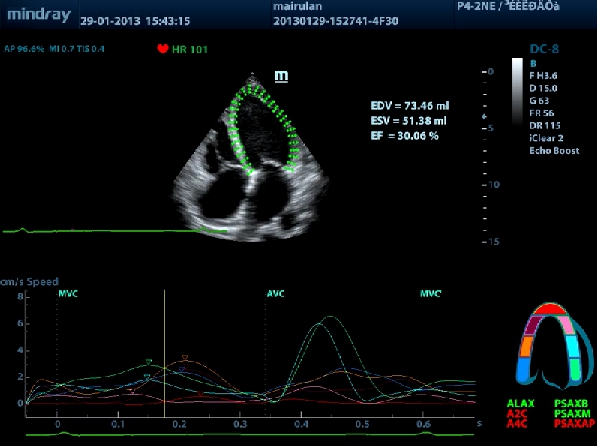Click the grayscale map bar
Viewport: 597px width, 446px height.
[x=517, y=91]
